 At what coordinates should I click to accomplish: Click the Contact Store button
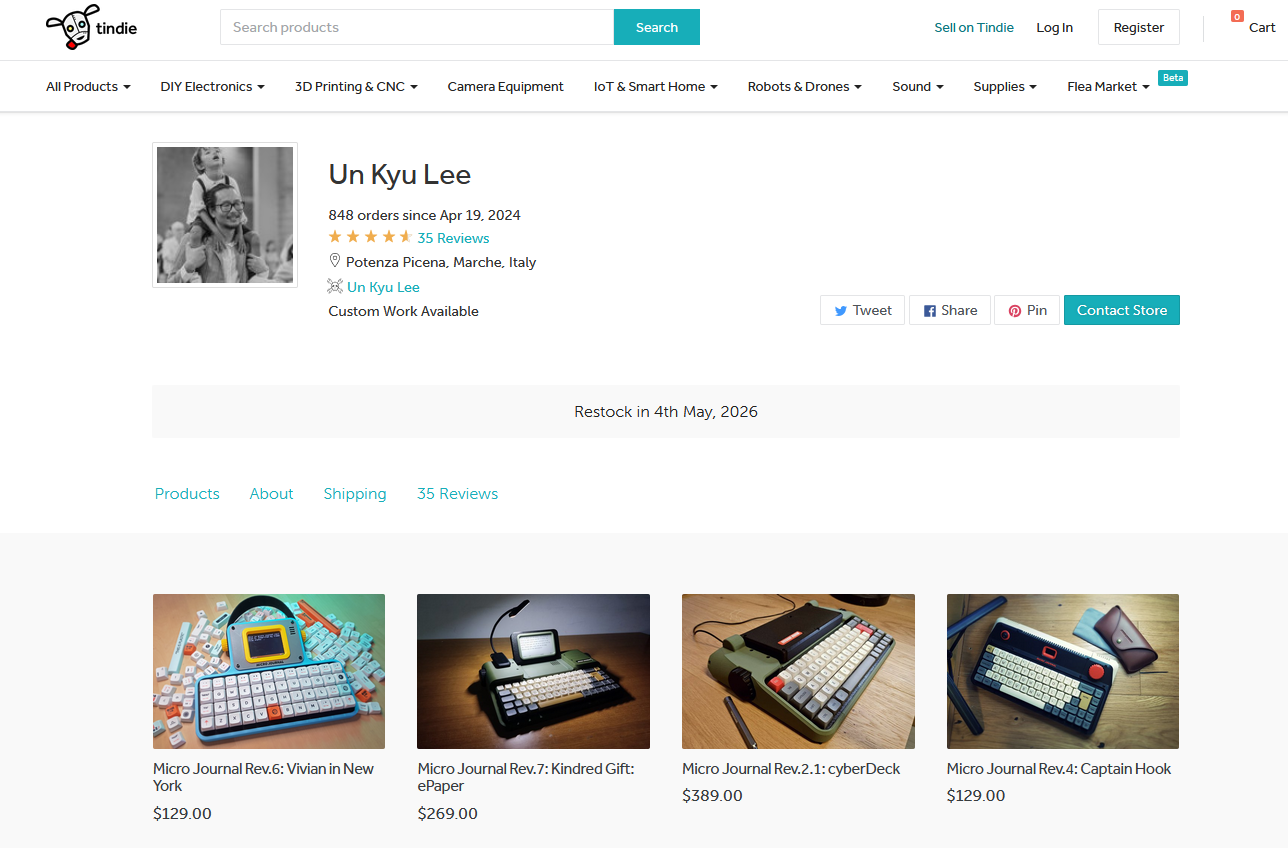1122,310
